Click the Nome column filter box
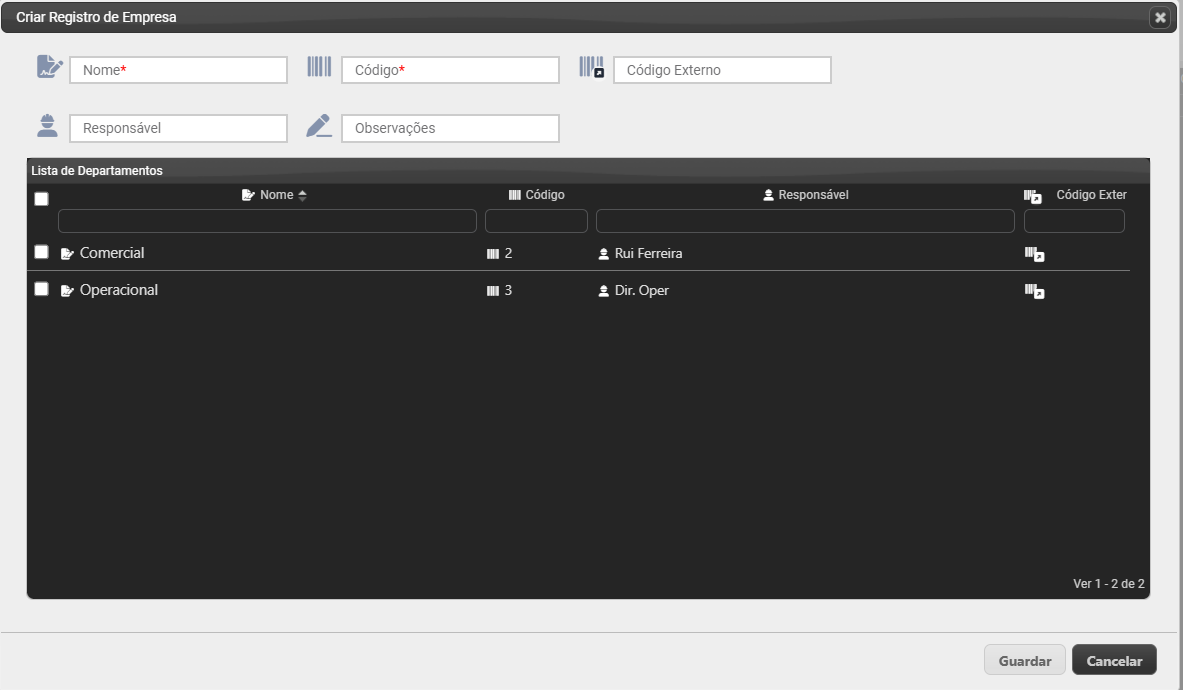The width and height of the screenshot is (1183, 690). [267, 221]
